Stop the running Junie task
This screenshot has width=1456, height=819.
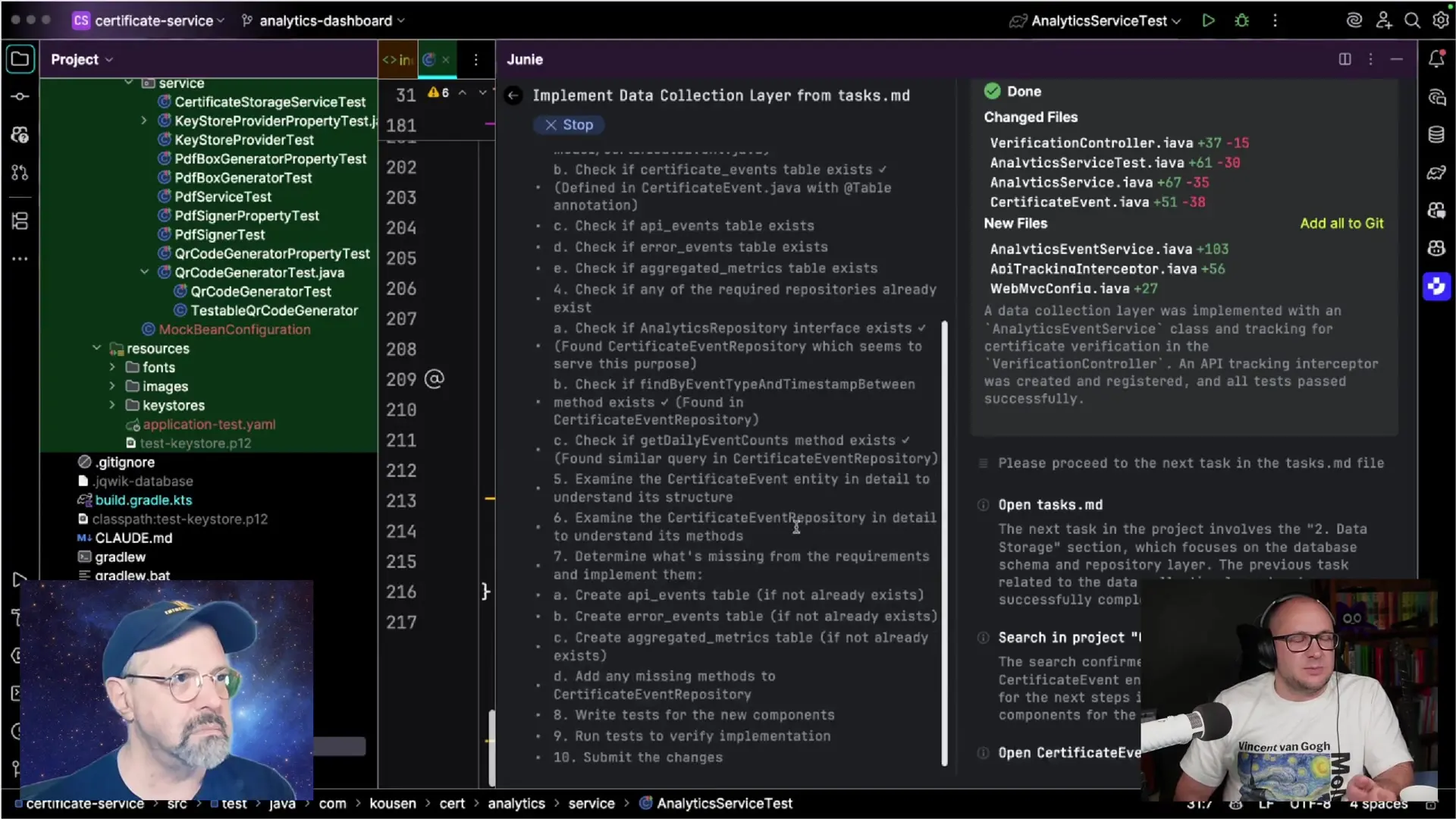569,124
